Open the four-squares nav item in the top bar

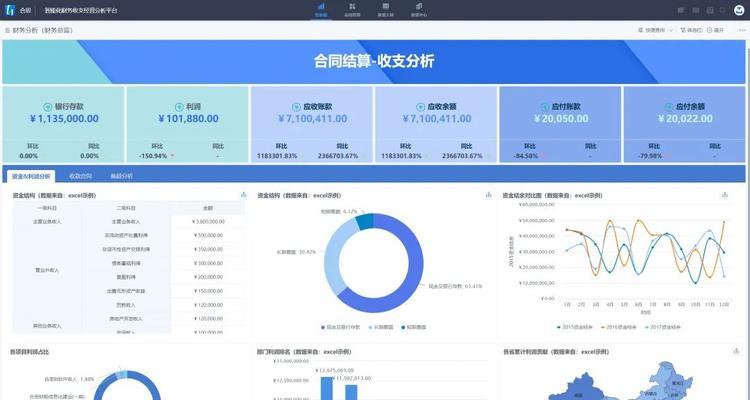(352, 10)
